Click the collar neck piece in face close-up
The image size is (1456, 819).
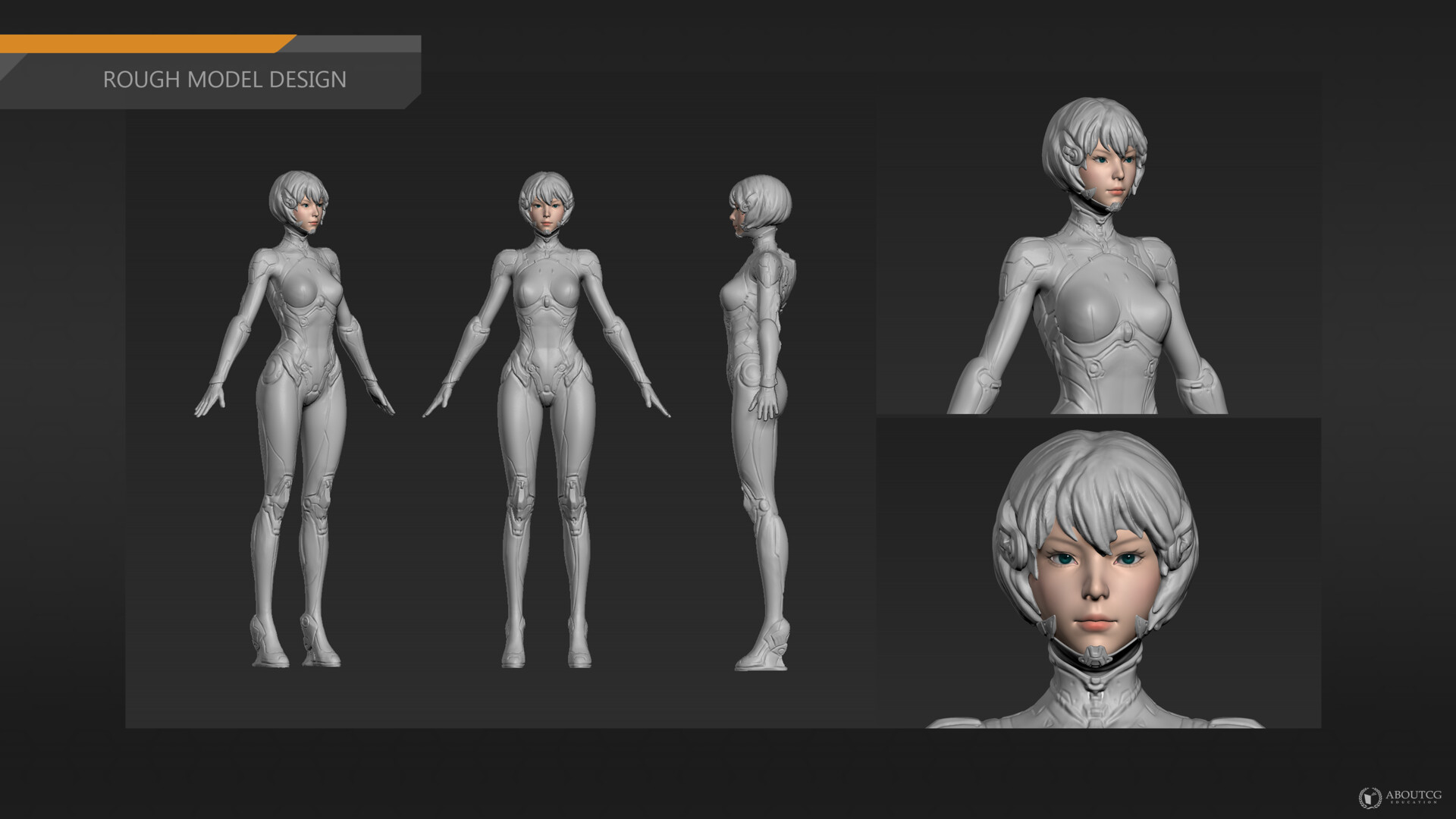pyautogui.click(x=1095, y=682)
